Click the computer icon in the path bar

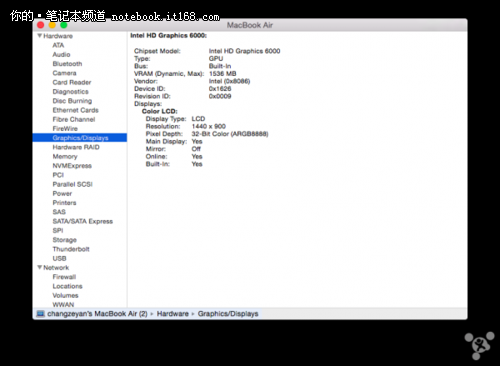coord(40,314)
